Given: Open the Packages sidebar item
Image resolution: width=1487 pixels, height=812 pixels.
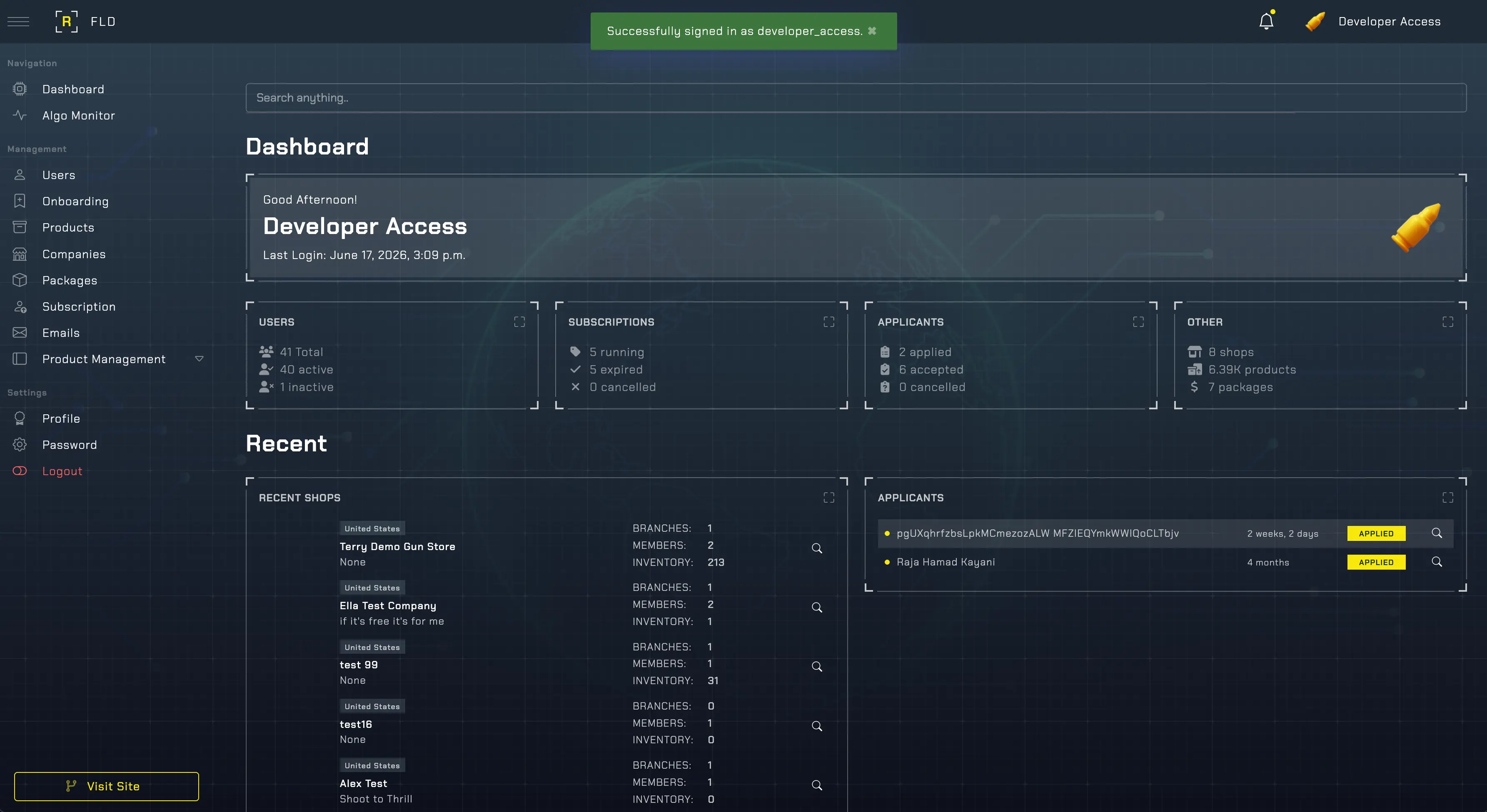Looking at the screenshot, I should 69,281.
